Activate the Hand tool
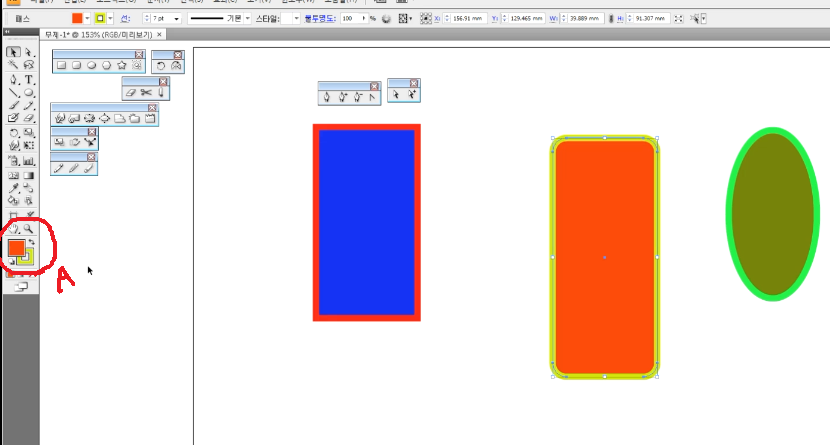 (x=13, y=229)
